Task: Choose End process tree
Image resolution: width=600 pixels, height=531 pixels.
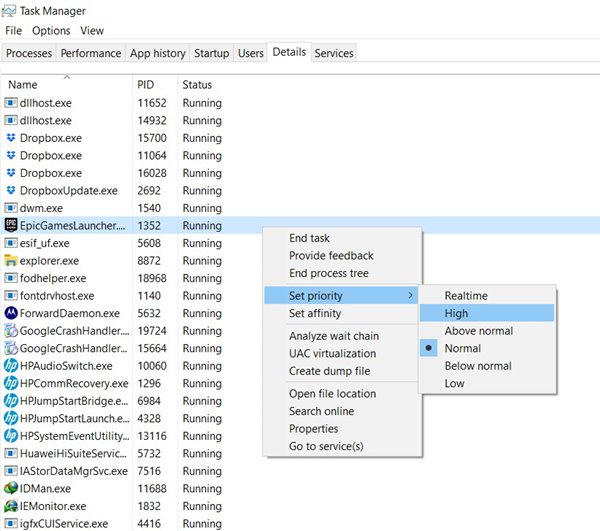Action: 343,273
